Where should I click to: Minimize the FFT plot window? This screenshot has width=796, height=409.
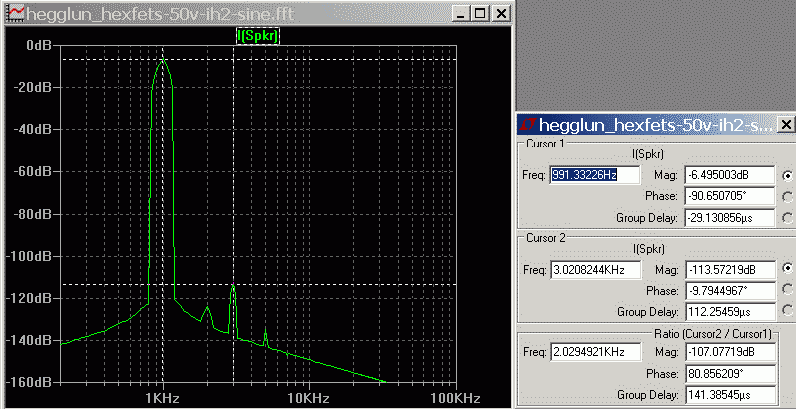tap(460, 14)
